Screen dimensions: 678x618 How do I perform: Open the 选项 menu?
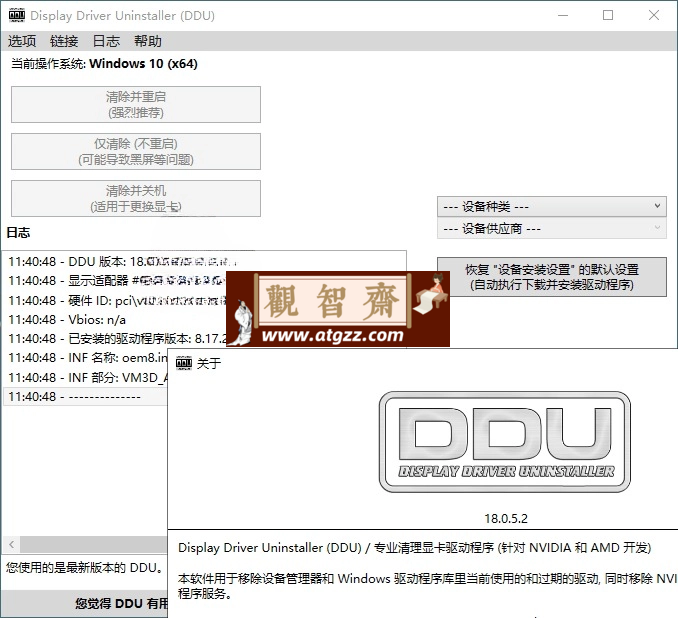pos(22,41)
